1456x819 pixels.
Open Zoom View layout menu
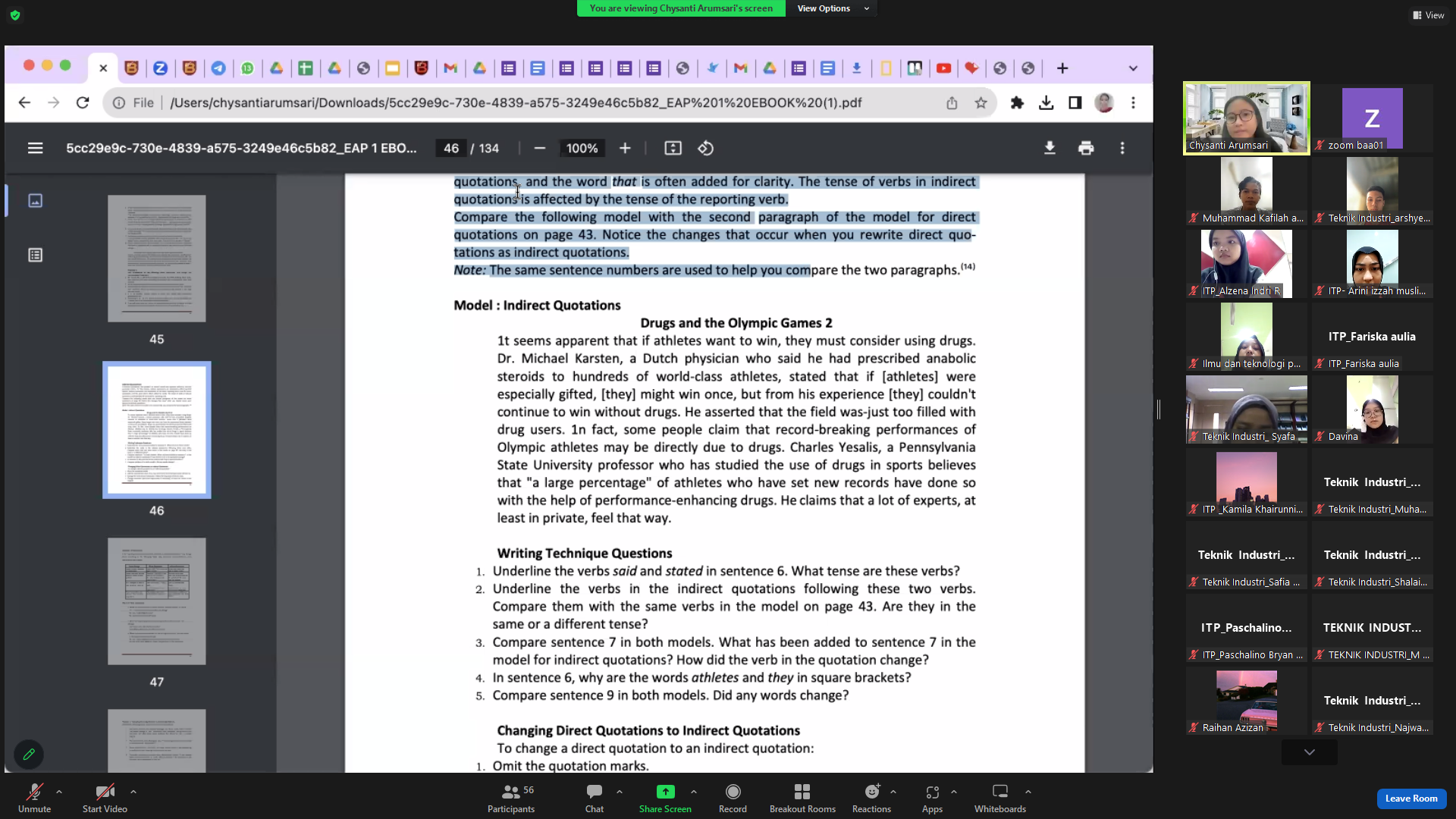coord(1428,15)
